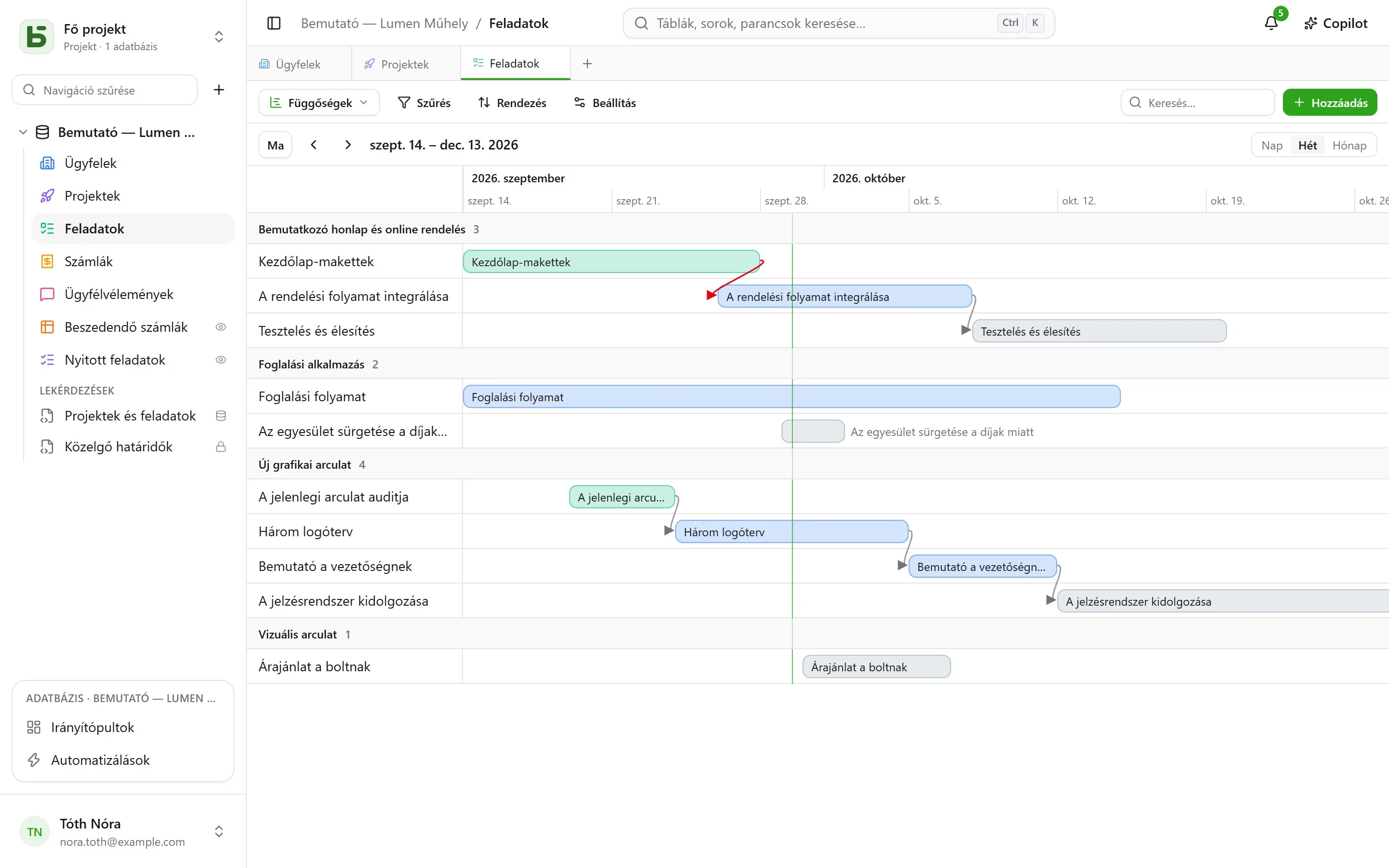
Task: Open the notifications bell
Action: coord(1271,23)
